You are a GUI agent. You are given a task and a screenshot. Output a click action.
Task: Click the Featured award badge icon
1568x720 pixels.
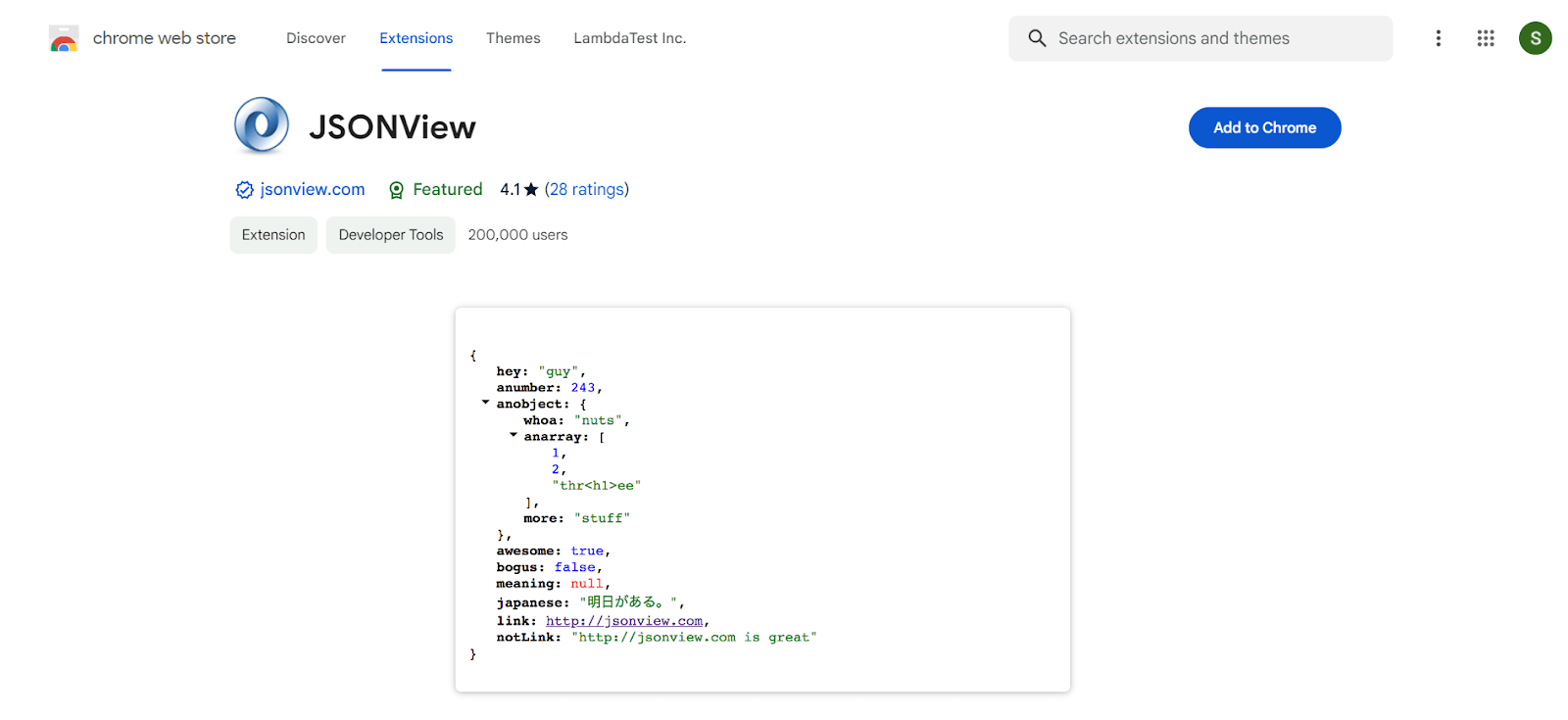[x=396, y=190]
